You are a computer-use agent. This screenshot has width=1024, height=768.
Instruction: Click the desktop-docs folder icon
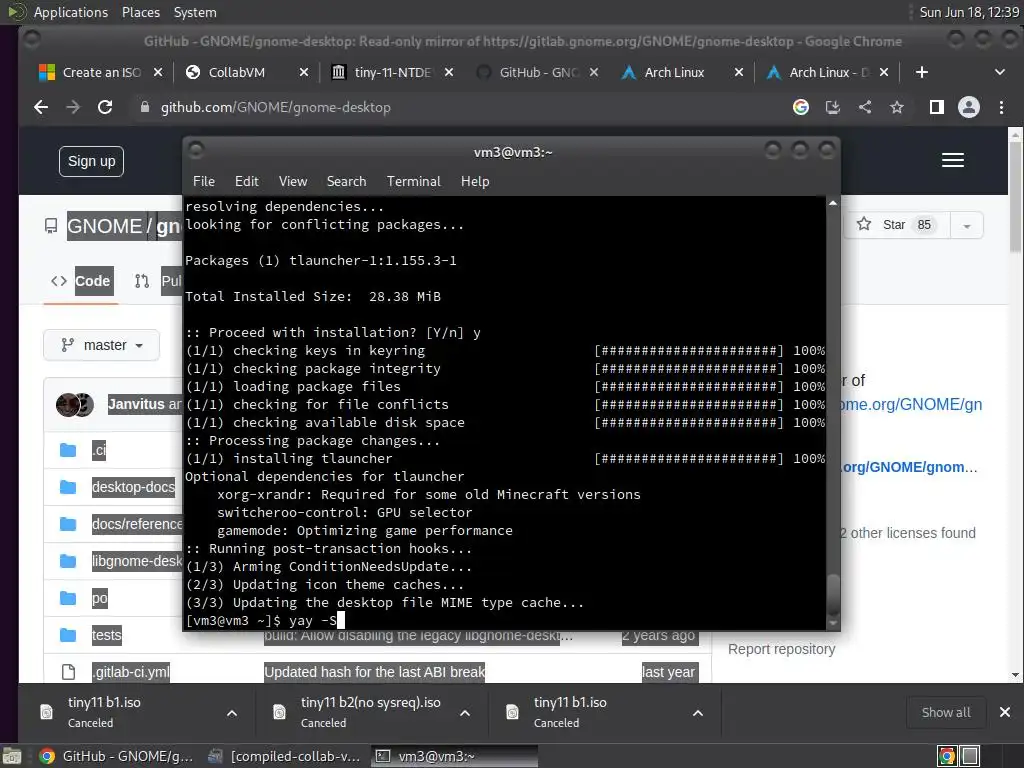[x=68, y=487]
